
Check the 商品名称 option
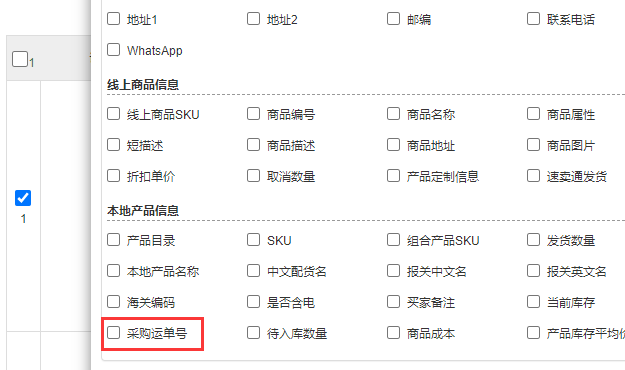click(393, 114)
